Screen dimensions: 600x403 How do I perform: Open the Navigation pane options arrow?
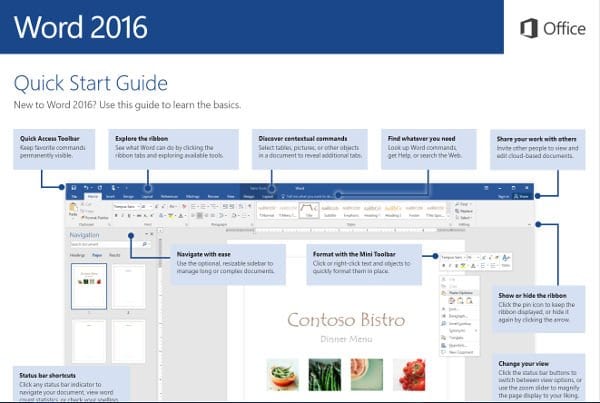click(x=146, y=234)
